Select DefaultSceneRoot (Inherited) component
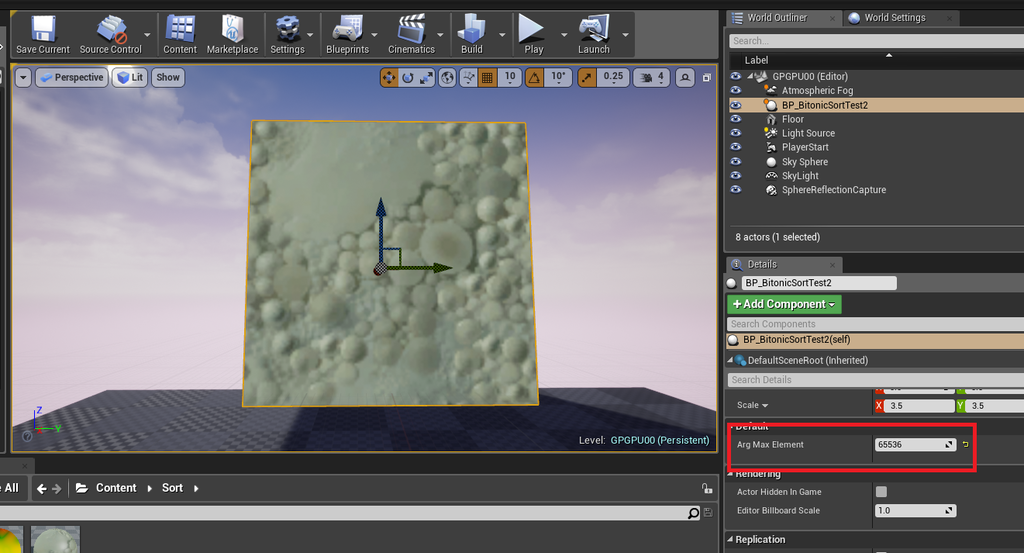This screenshot has height=553, width=1024. tap(807, 360)
